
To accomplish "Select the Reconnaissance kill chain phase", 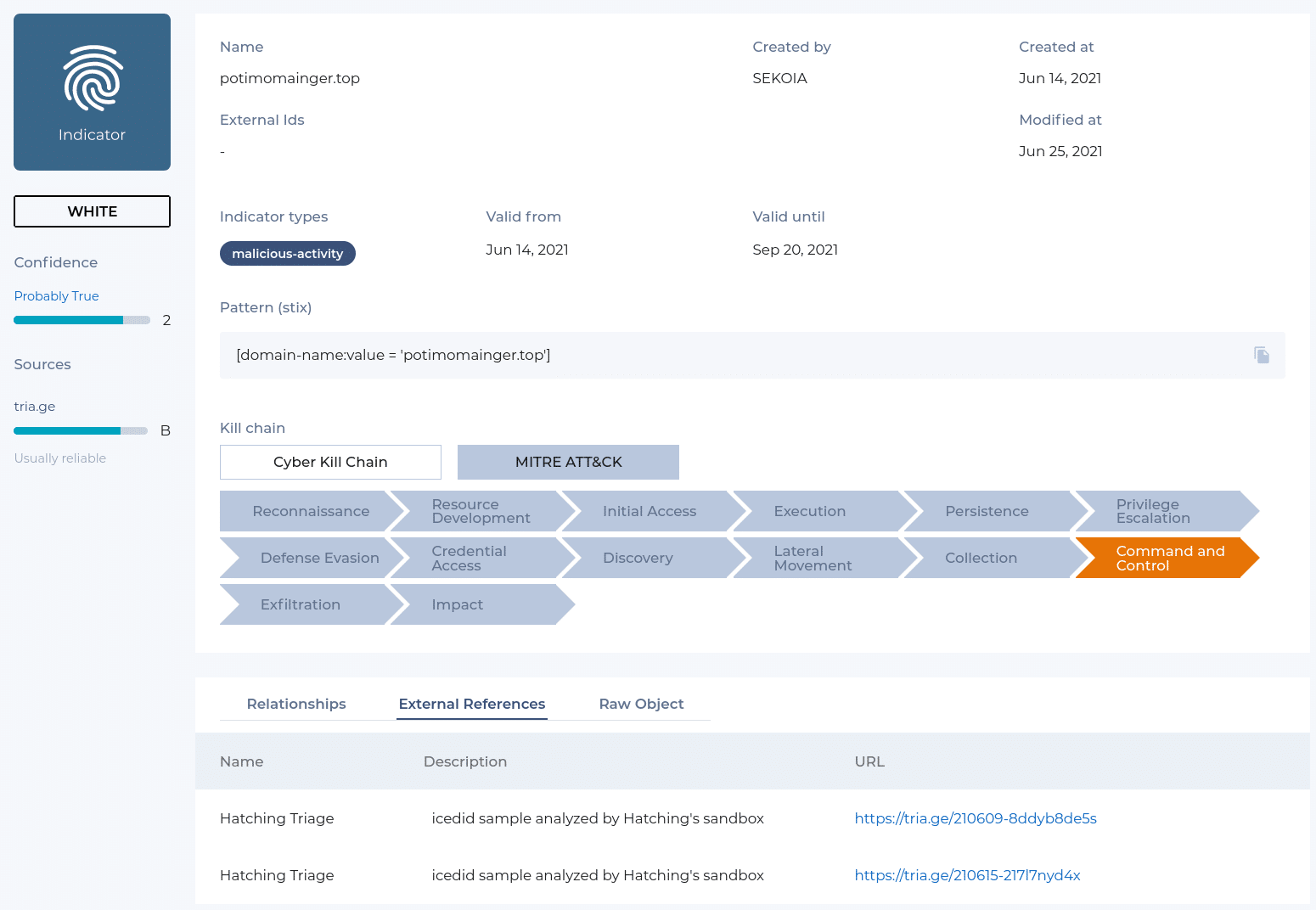I will tap(311, 511).
